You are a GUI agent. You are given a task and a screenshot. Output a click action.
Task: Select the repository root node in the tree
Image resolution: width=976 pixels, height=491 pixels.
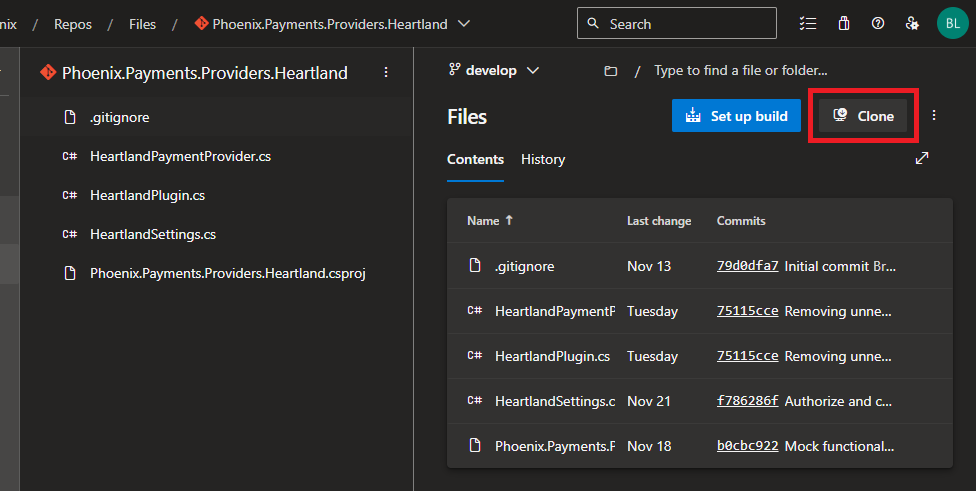point(205,73)
